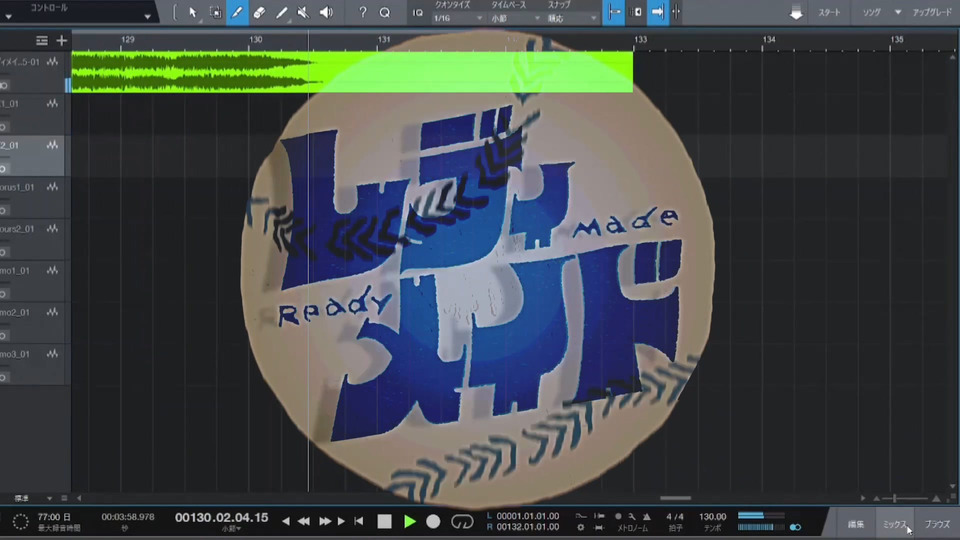Click the 4 / 4 time signature
Image resolution: width=960 pixels, height=540 pixels.
click(675, 517)
